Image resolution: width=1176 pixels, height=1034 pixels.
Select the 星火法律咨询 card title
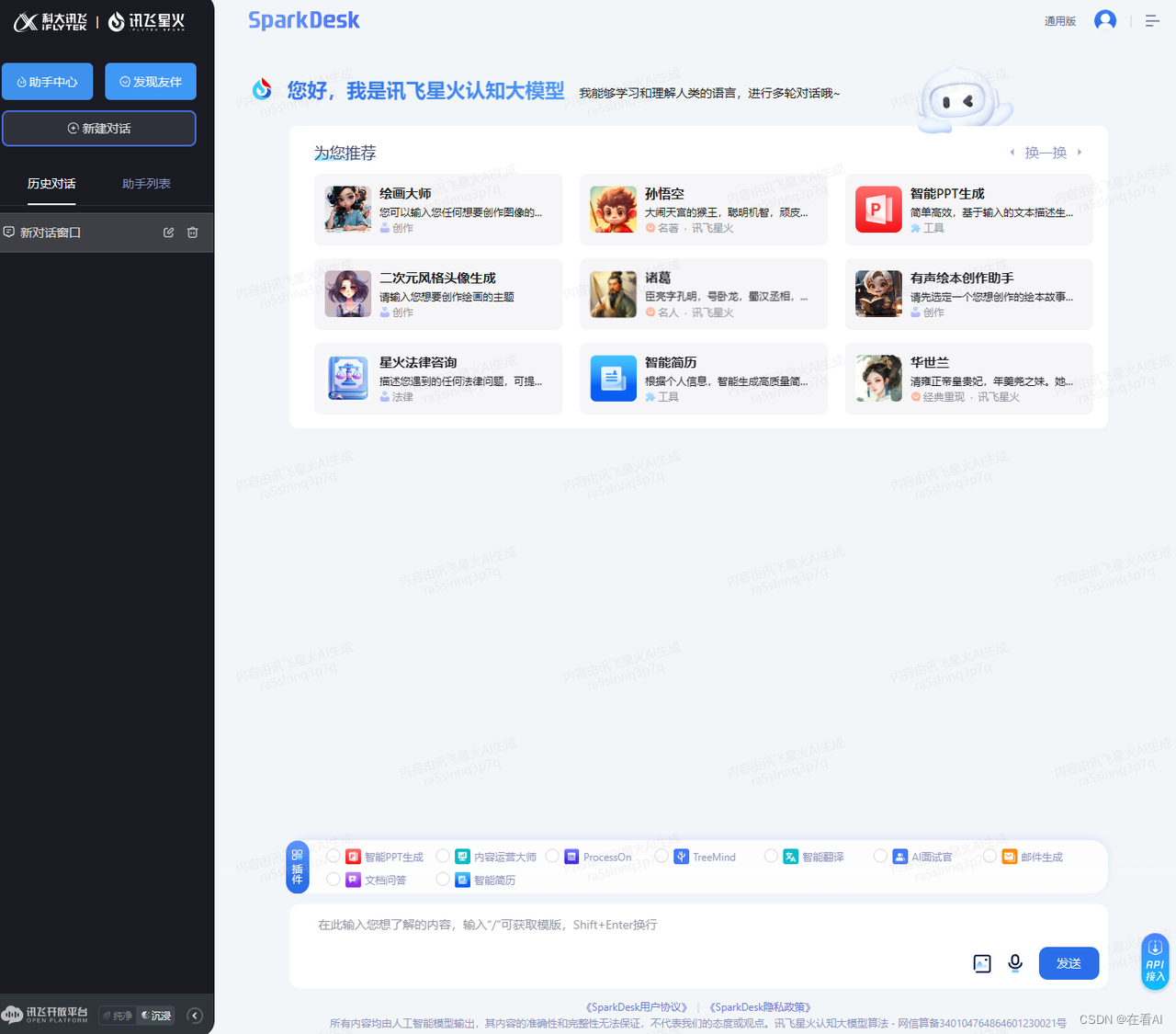418,363
